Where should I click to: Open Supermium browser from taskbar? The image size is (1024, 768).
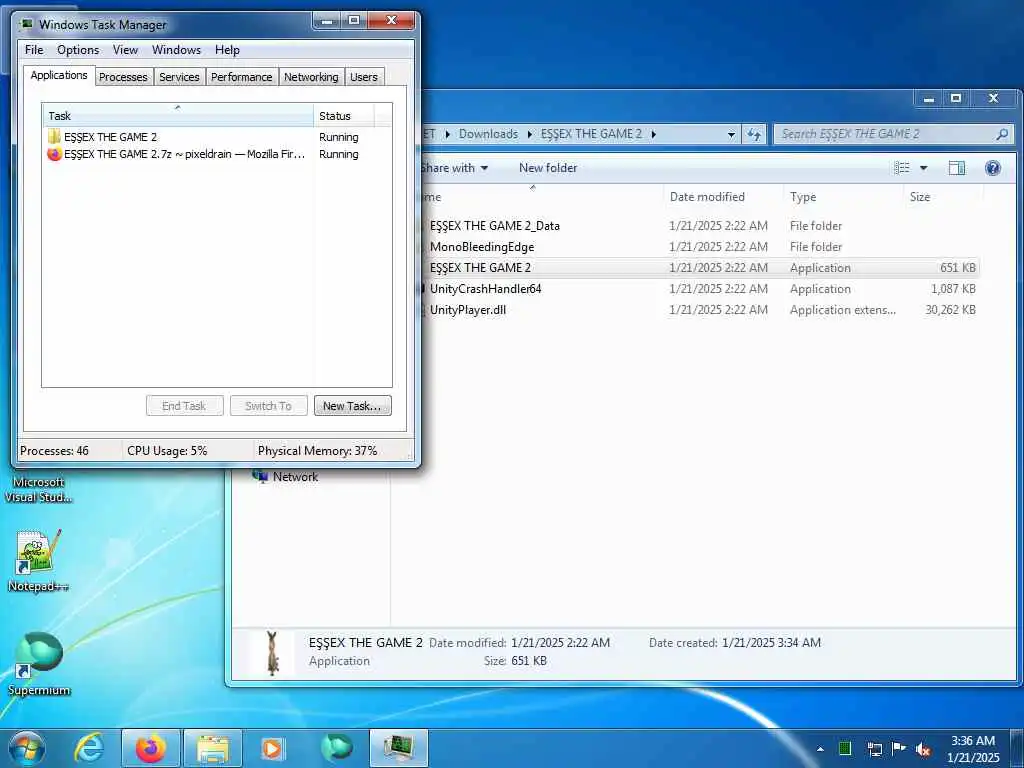coord(337,748)
